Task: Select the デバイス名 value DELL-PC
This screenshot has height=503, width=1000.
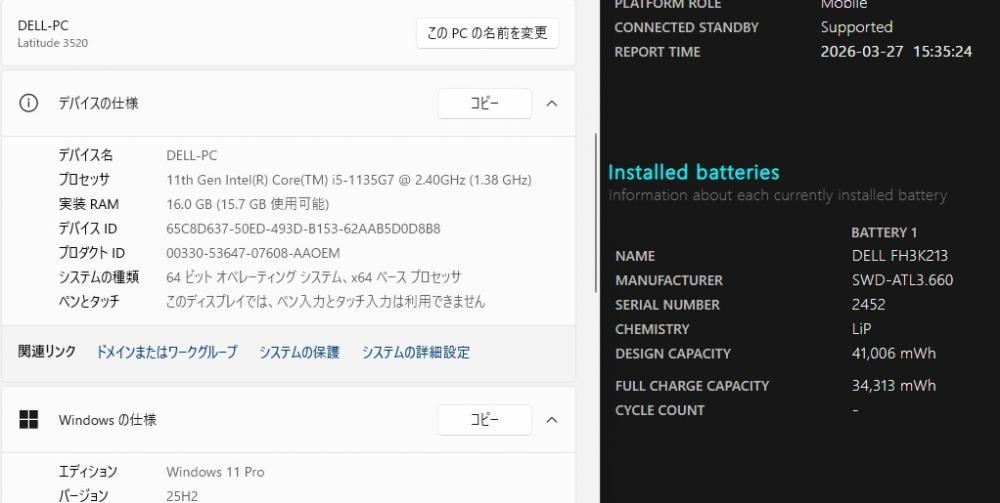Action: tap(191, 155)
